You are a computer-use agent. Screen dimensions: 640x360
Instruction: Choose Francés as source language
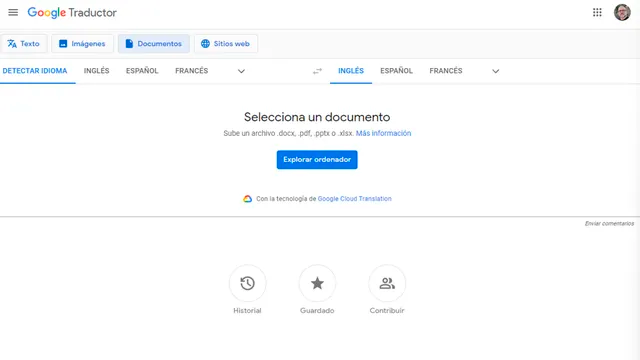191,71
